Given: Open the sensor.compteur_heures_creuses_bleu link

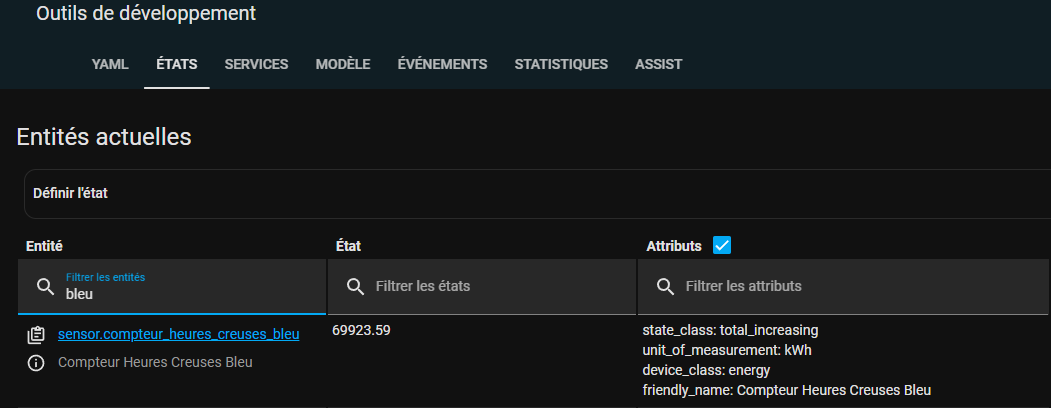Looking at the screenshot, I should [178, 334].
